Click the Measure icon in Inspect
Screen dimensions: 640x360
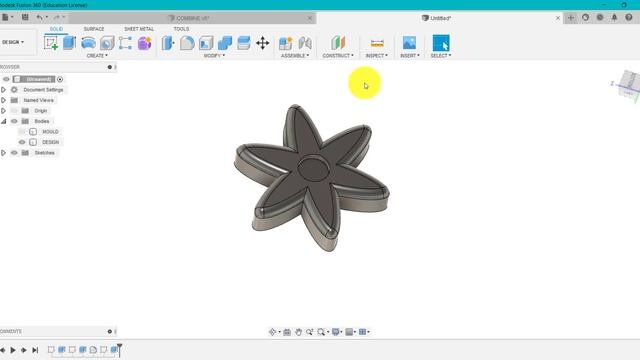[x=377, y=43]
